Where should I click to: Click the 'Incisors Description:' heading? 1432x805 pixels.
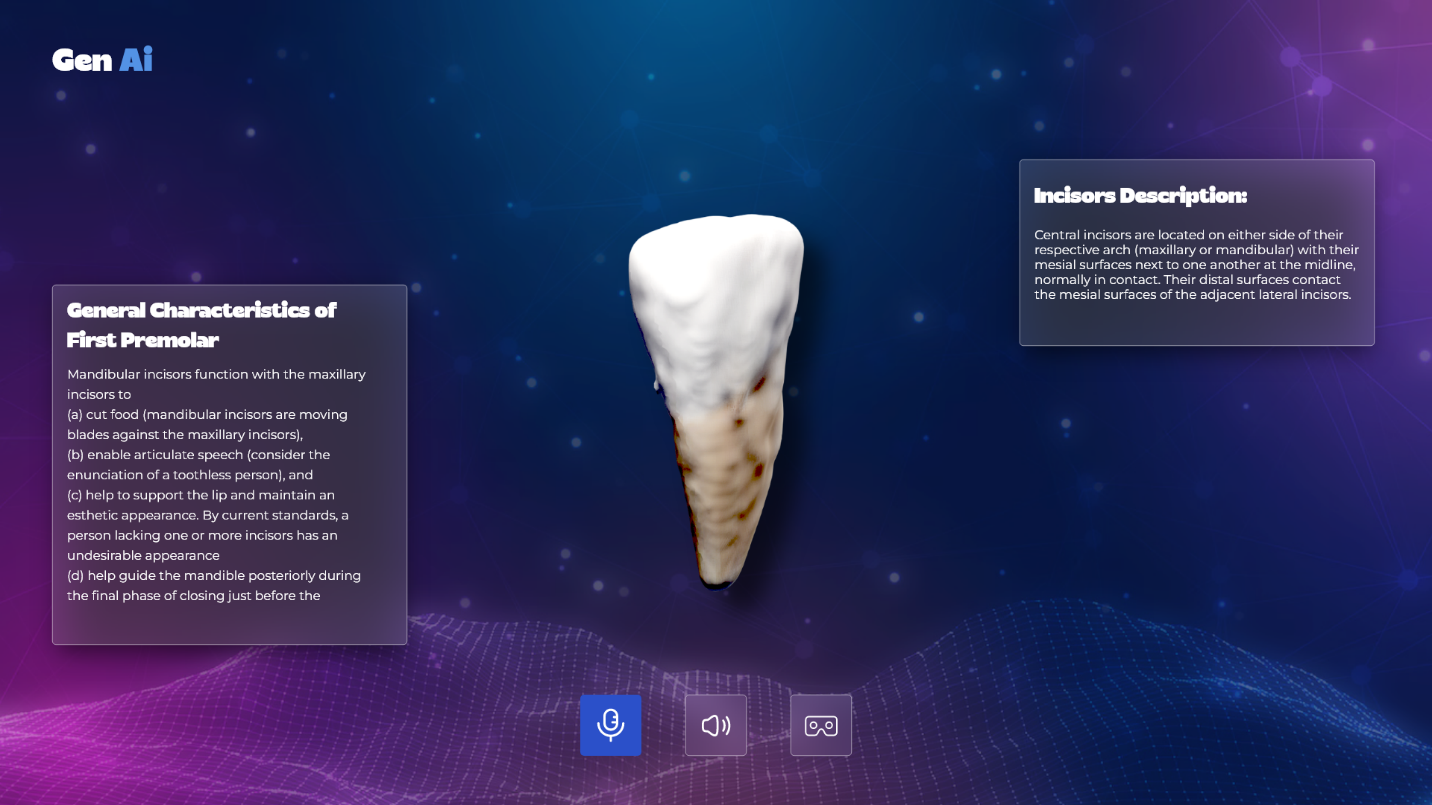pyautogui.click(x=1140, y=195)
